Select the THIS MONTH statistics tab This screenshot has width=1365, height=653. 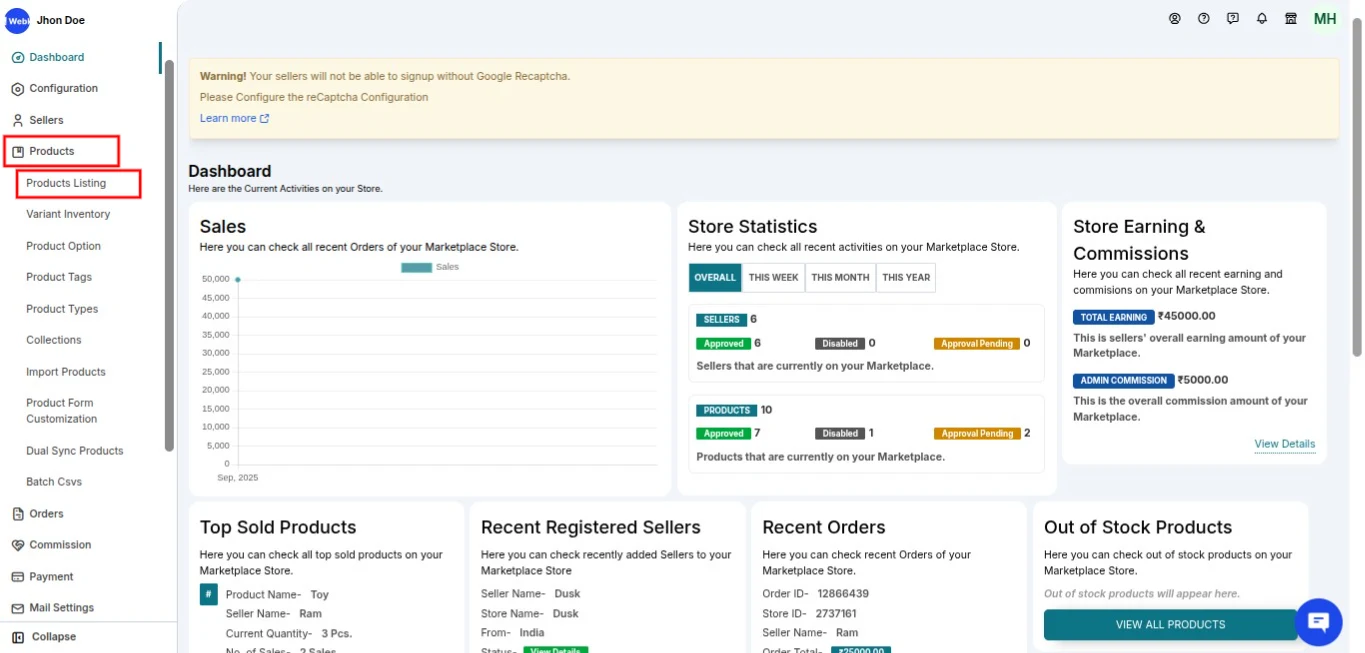(840, 278)
